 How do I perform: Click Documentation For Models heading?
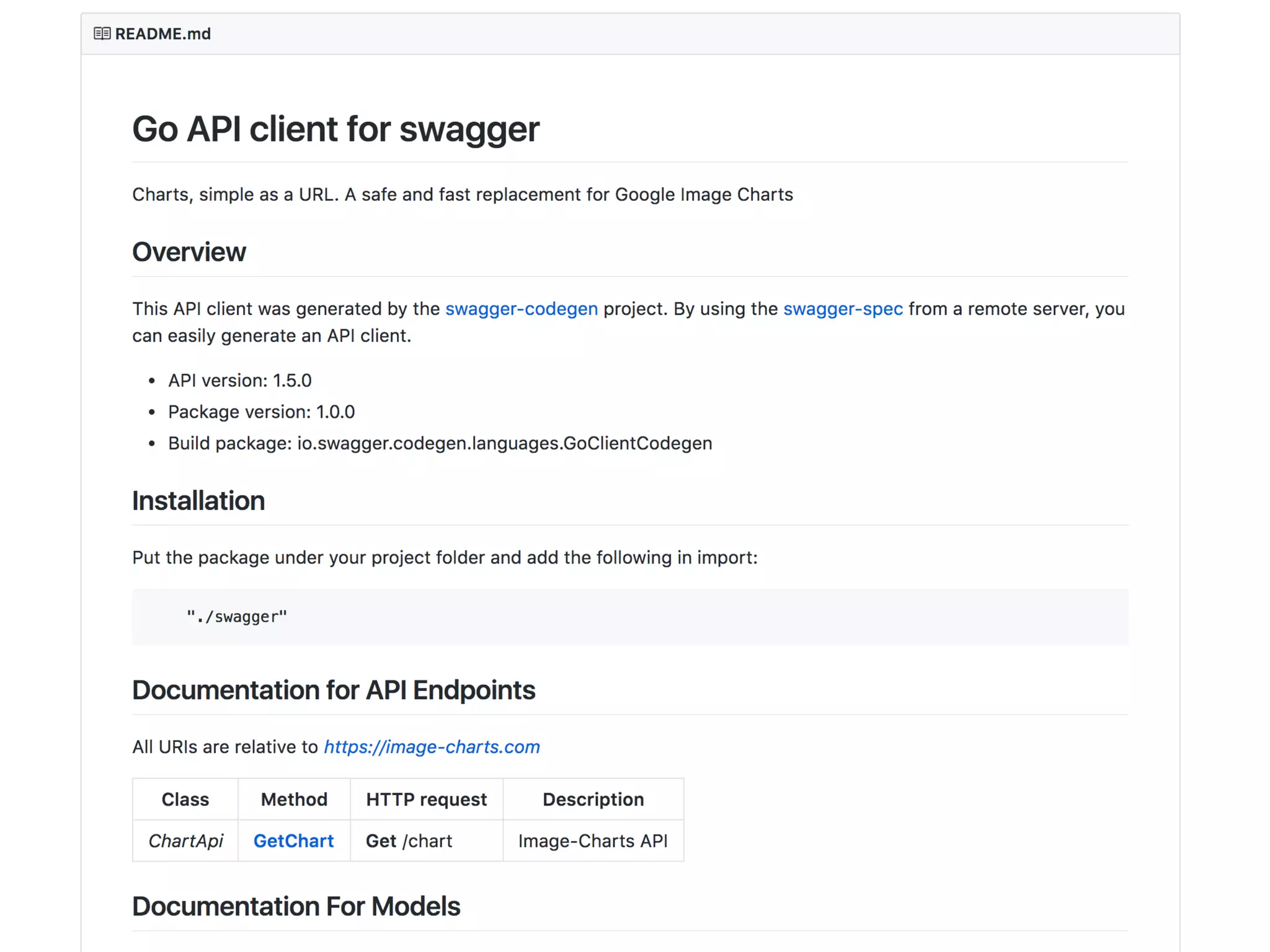[296, 907]
